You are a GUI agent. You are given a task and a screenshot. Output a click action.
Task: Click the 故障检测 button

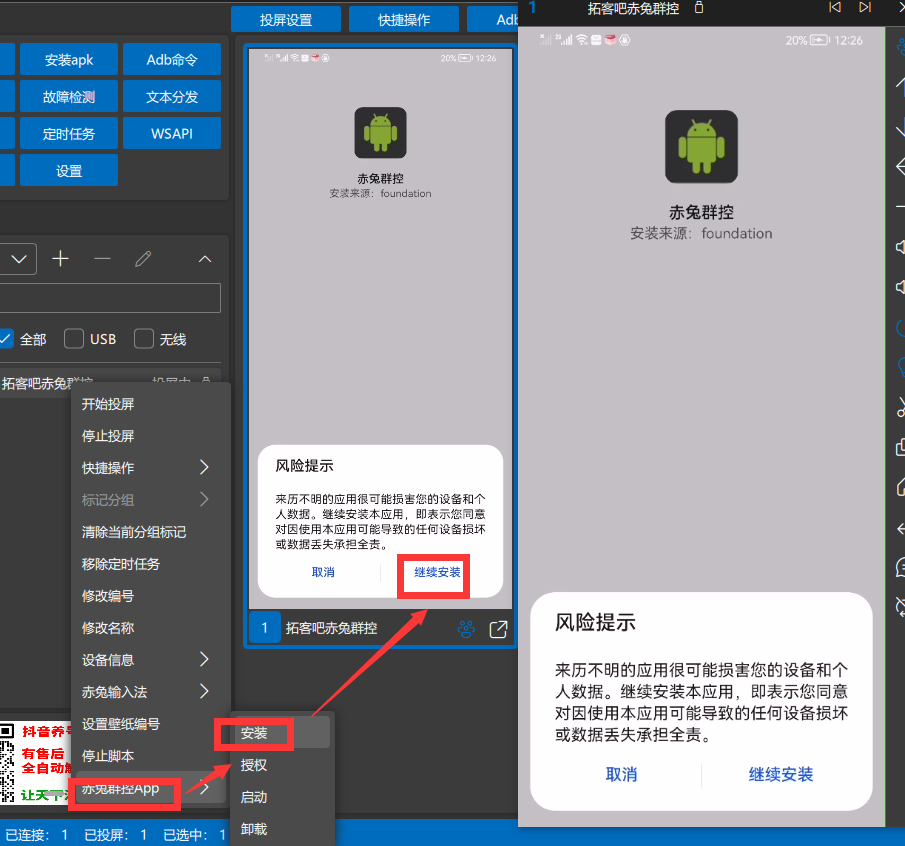(x=68, y=96)
